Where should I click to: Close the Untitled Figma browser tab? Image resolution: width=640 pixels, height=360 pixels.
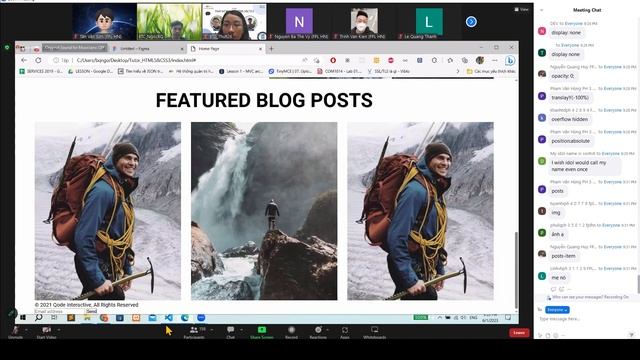pyautogui.click(x=182, y=49)
